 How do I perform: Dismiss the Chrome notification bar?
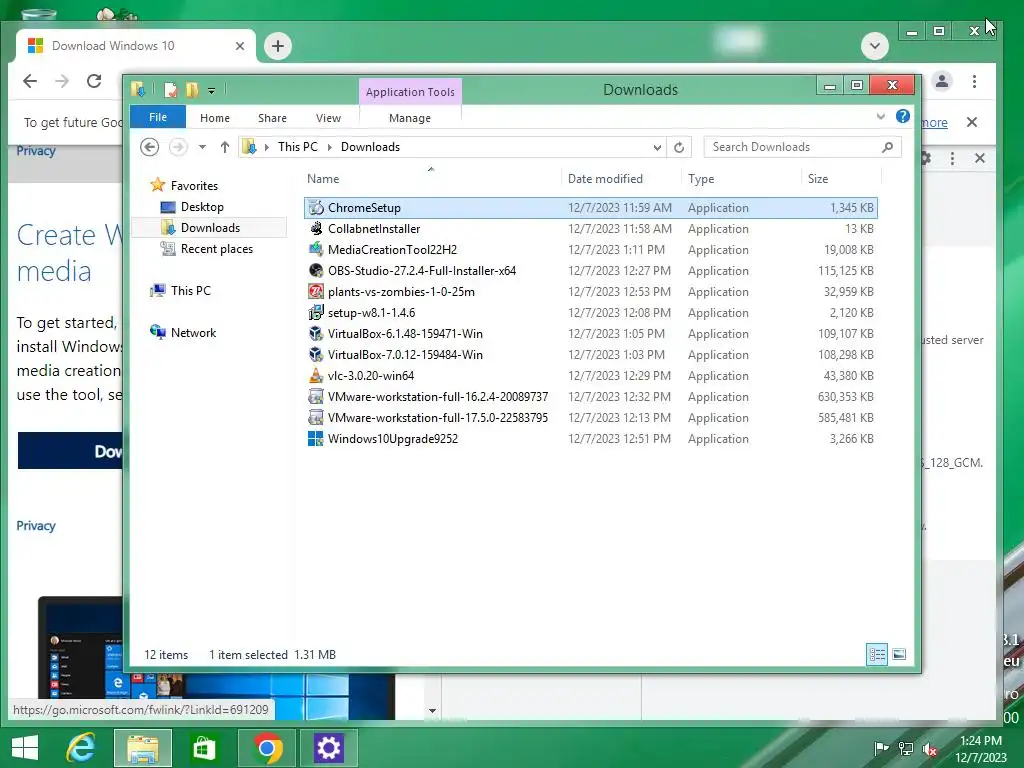click(971, 122)
